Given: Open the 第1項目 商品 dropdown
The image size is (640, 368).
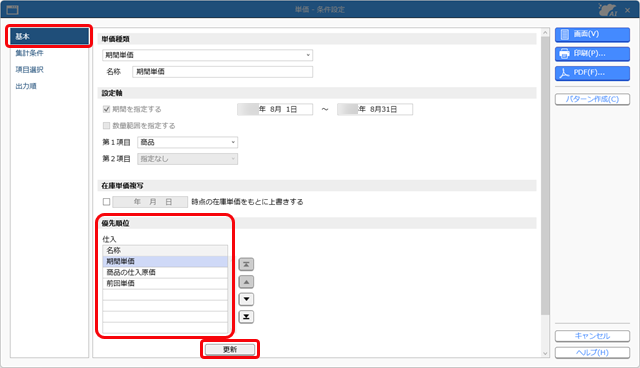Looking at the screenshot, I should [187, 142].
